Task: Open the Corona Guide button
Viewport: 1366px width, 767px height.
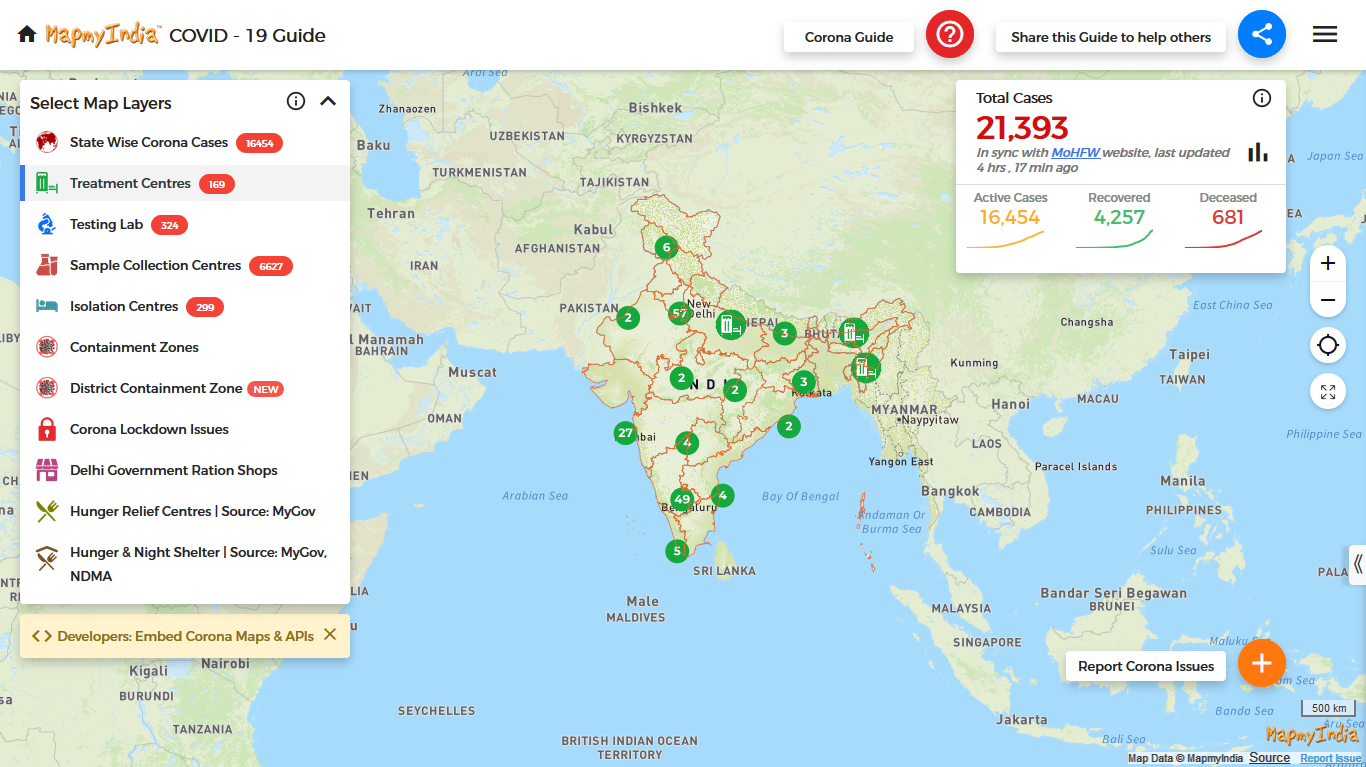Action: [849, 37]
